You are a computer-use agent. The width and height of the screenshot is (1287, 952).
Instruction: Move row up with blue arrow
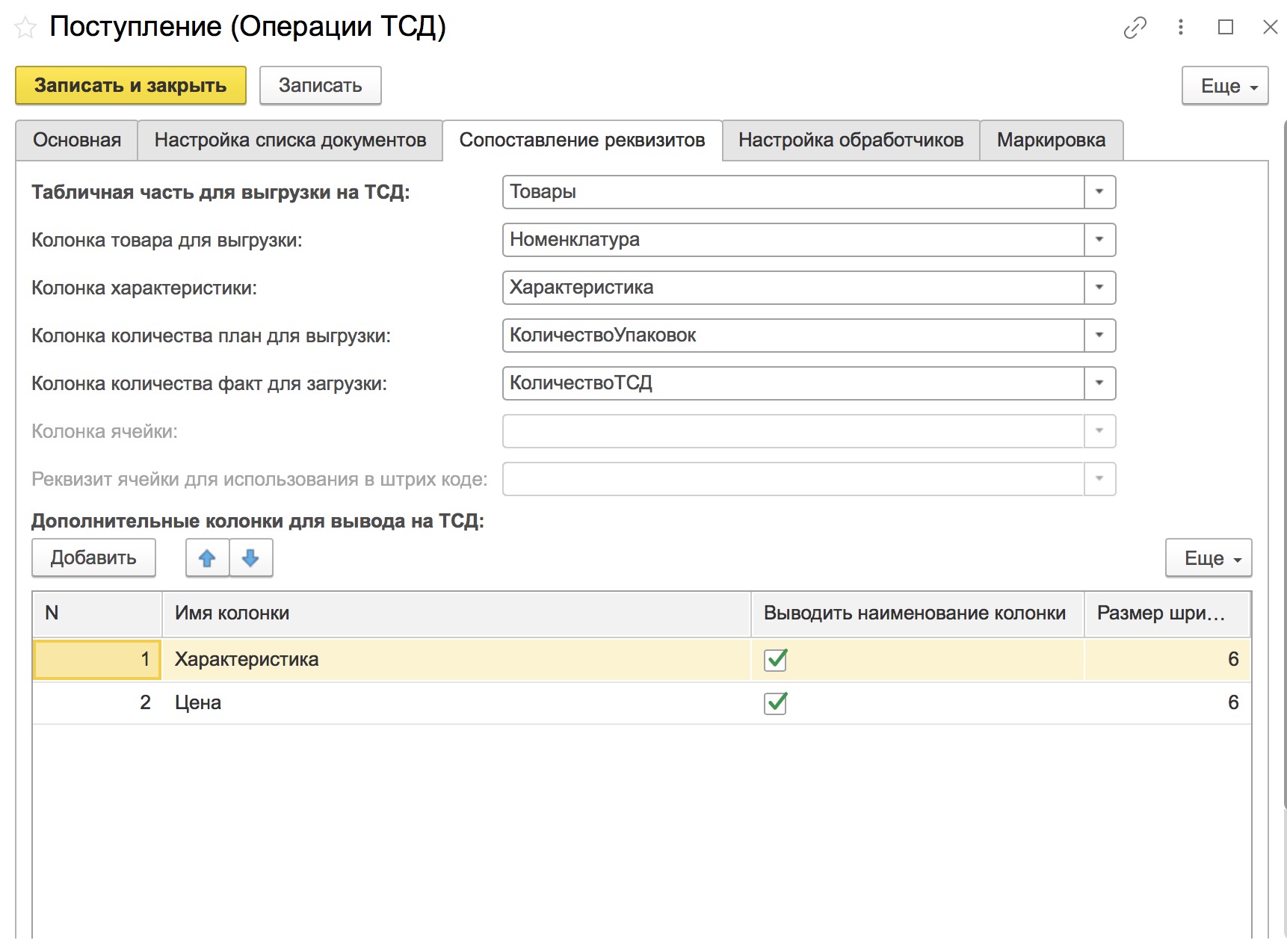pos(207,557)
